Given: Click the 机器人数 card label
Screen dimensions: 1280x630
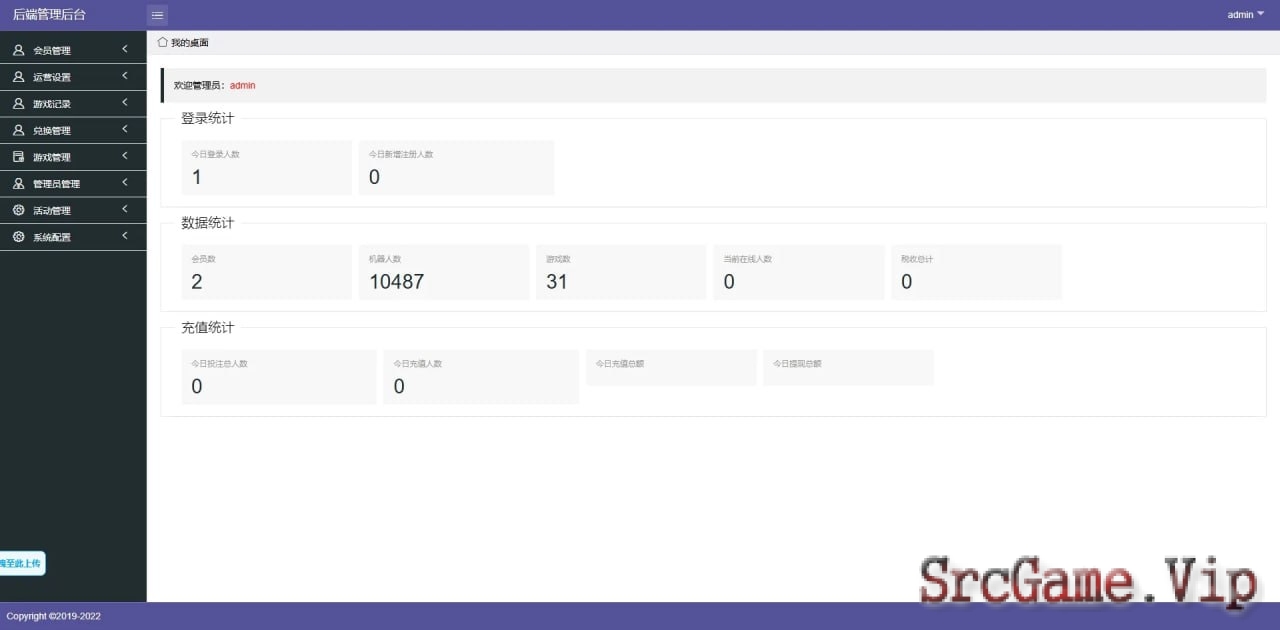Looking at the screenshot, I should (385, 258).
